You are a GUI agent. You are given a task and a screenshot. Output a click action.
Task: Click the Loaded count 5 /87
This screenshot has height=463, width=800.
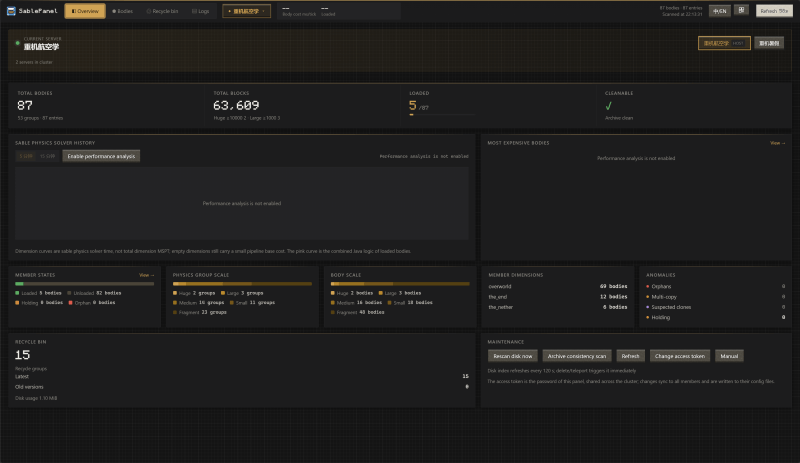click(x=419, y=106)
